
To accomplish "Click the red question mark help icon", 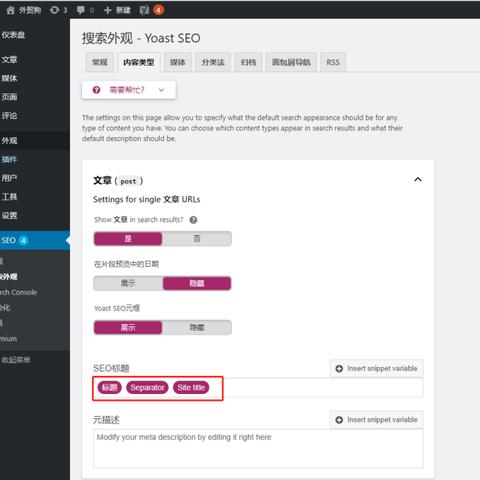I will pyautogui.click(x=96, y=90).
